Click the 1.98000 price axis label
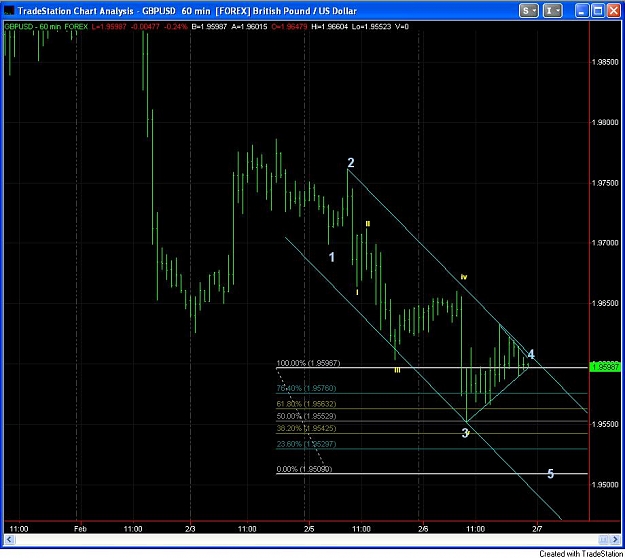The width and height of the screenshot is (625, 558). [x=605, y=122]
